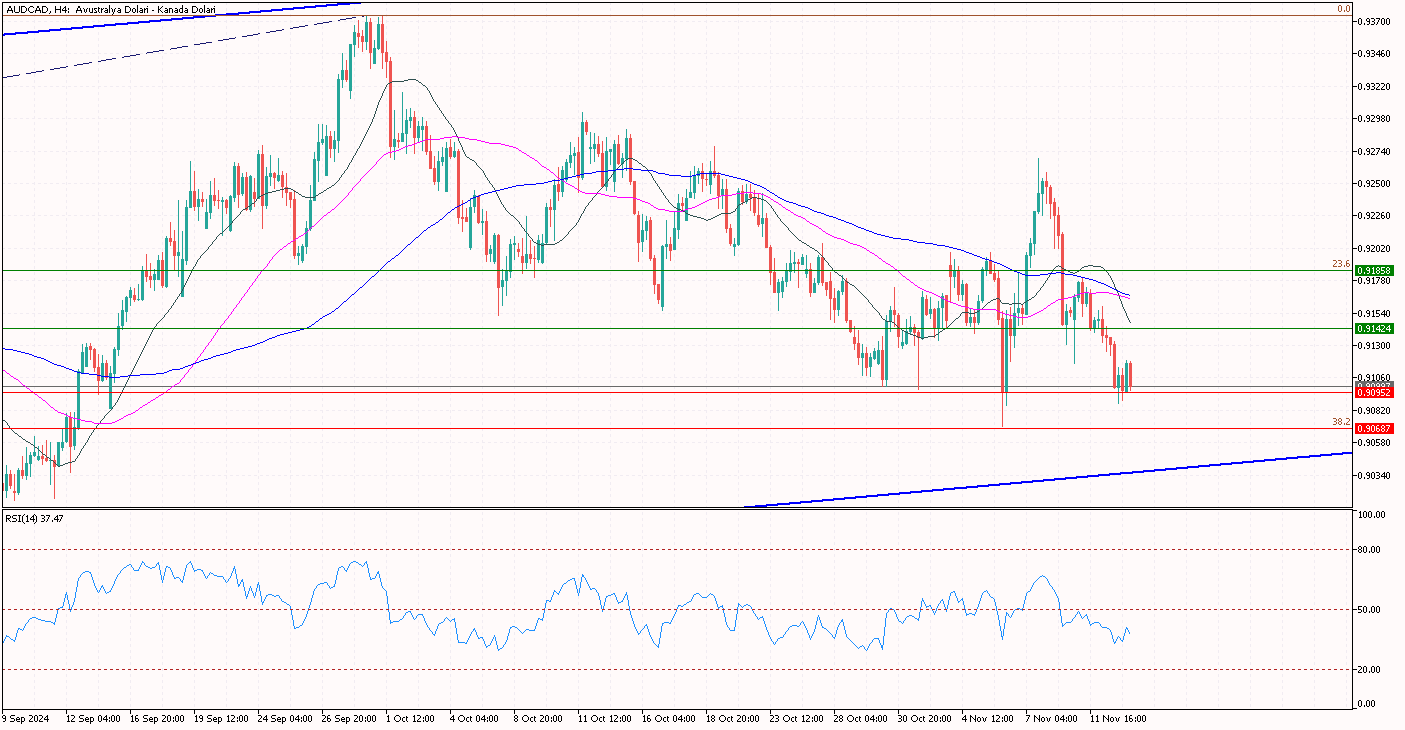This screenshot has height=730, width=1405.
Task: Click the 11 Oct 12:00 date label
Action: point(605,718)
